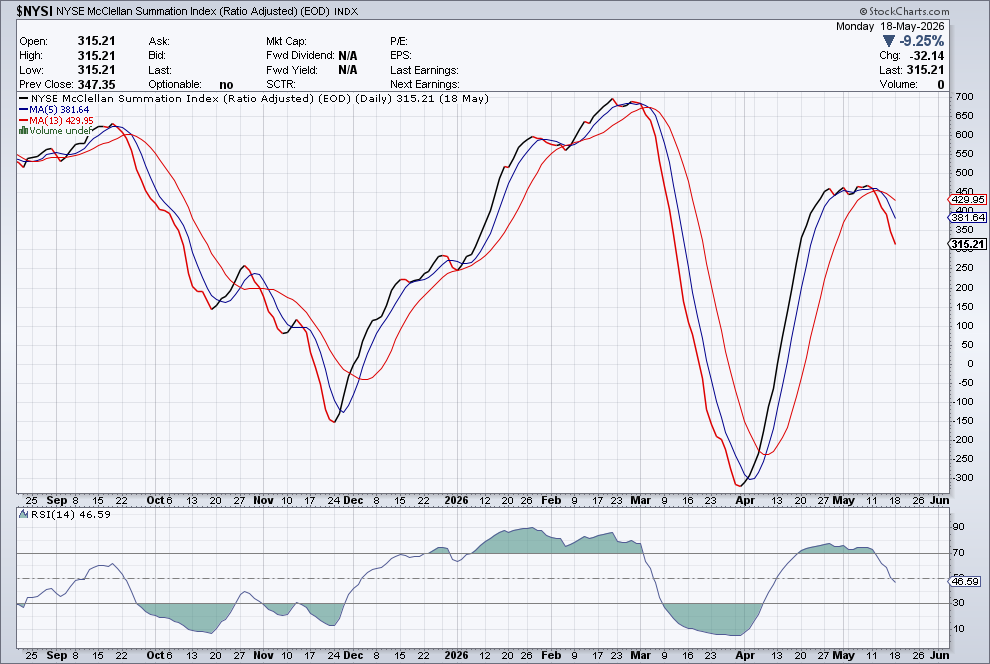Viewport: 990px width, 664px height.
Task: Click the High label in quote table
Action: [31, 56]
